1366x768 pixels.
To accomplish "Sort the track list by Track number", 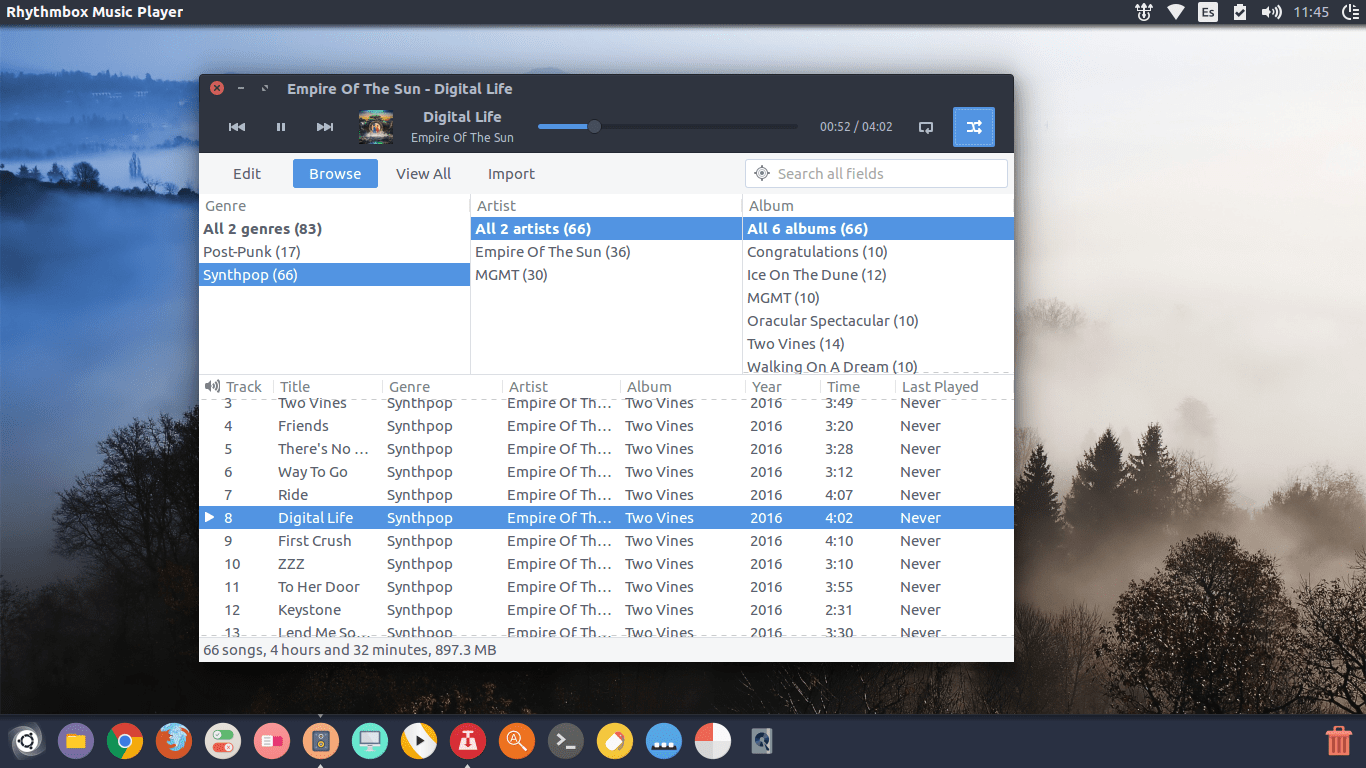I will point(244,387).
